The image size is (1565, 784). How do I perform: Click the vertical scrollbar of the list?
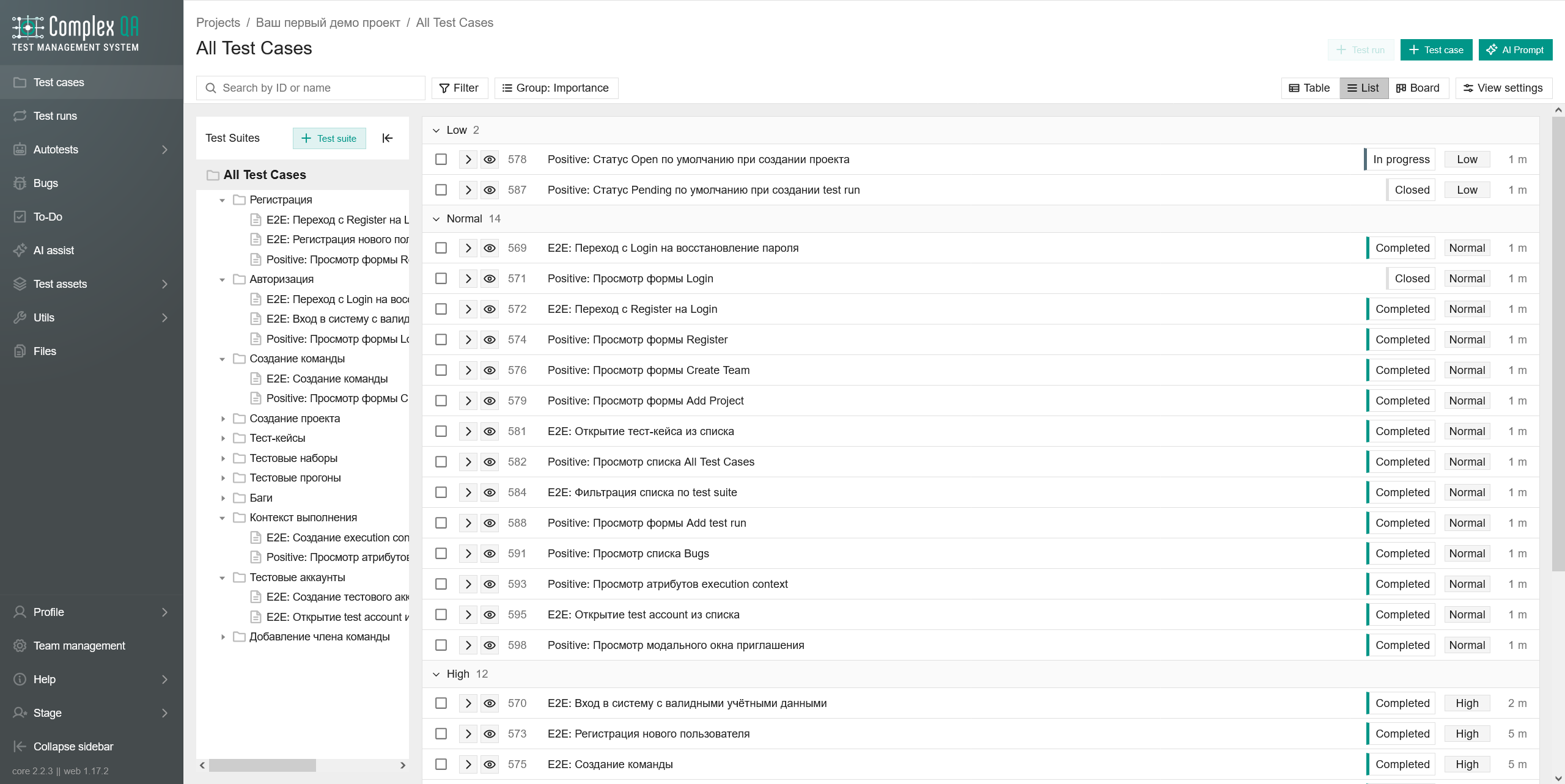coord(1558,344)
